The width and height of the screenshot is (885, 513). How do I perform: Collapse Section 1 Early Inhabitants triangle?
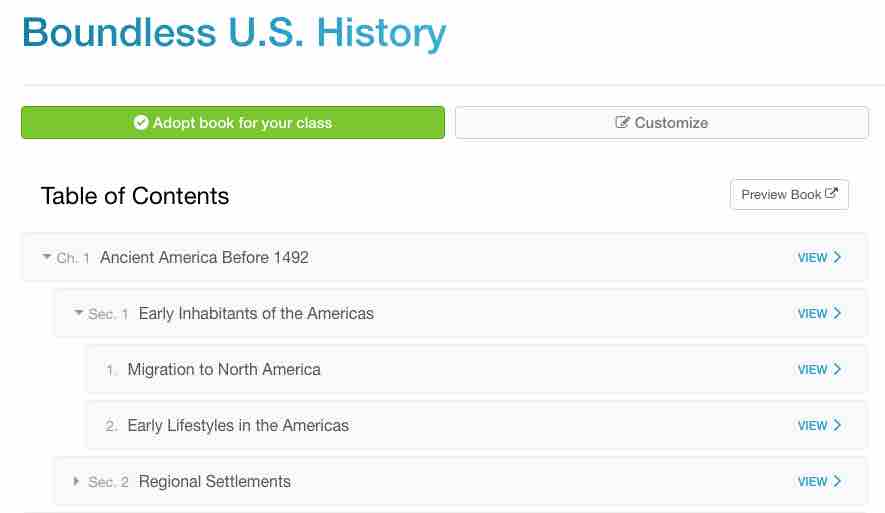pos(79,313)
